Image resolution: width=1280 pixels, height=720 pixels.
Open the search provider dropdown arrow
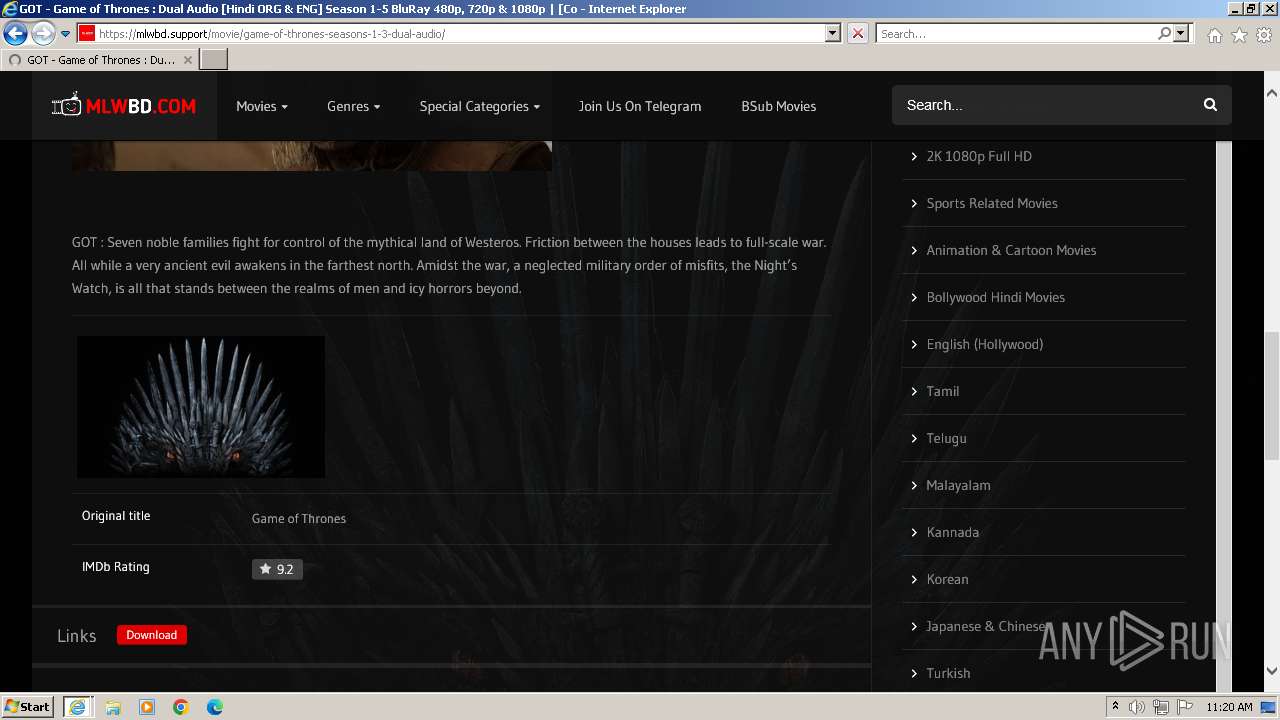(1181, 33)
